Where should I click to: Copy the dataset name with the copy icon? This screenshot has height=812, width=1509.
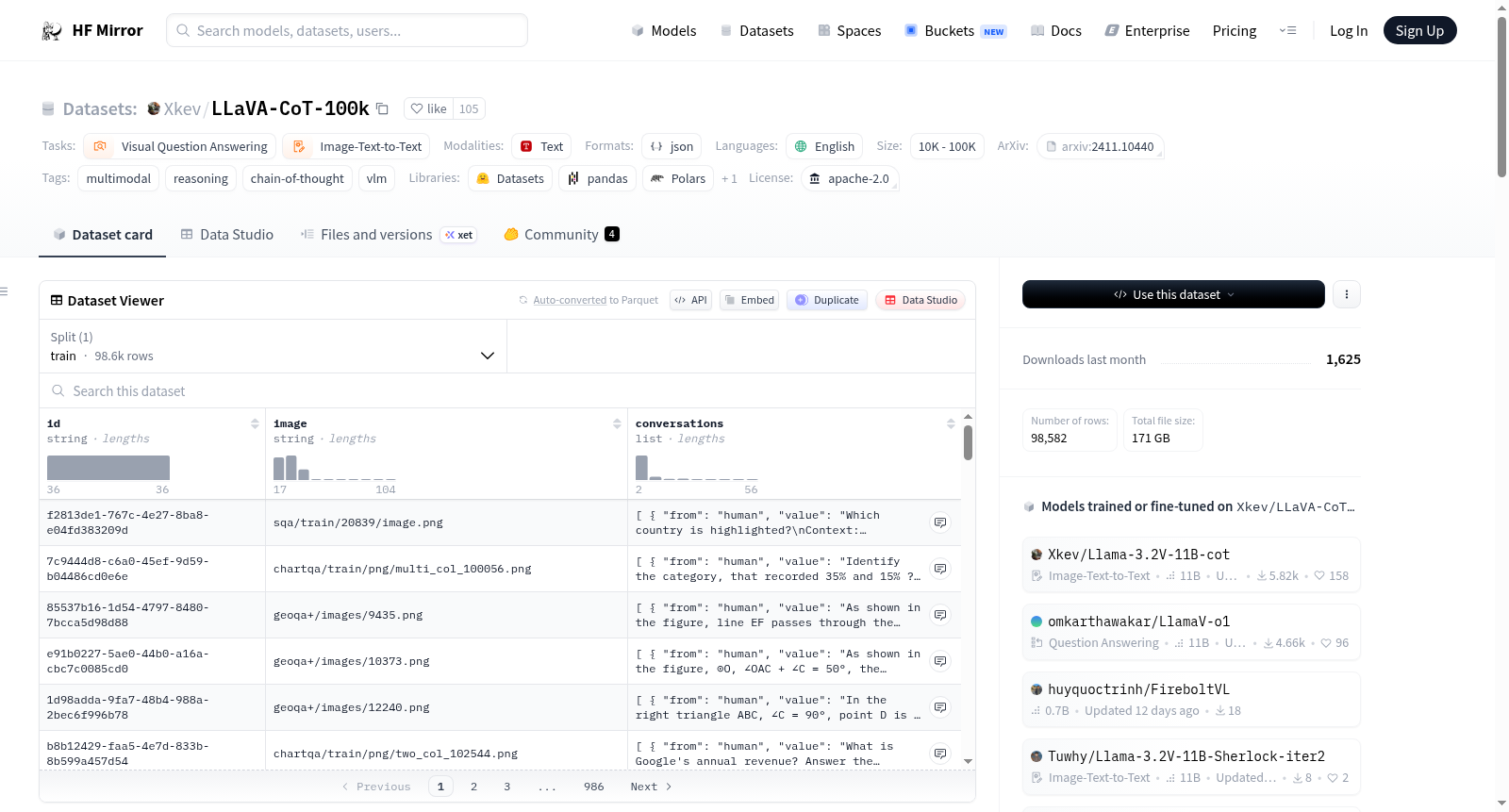pos(382,108)
